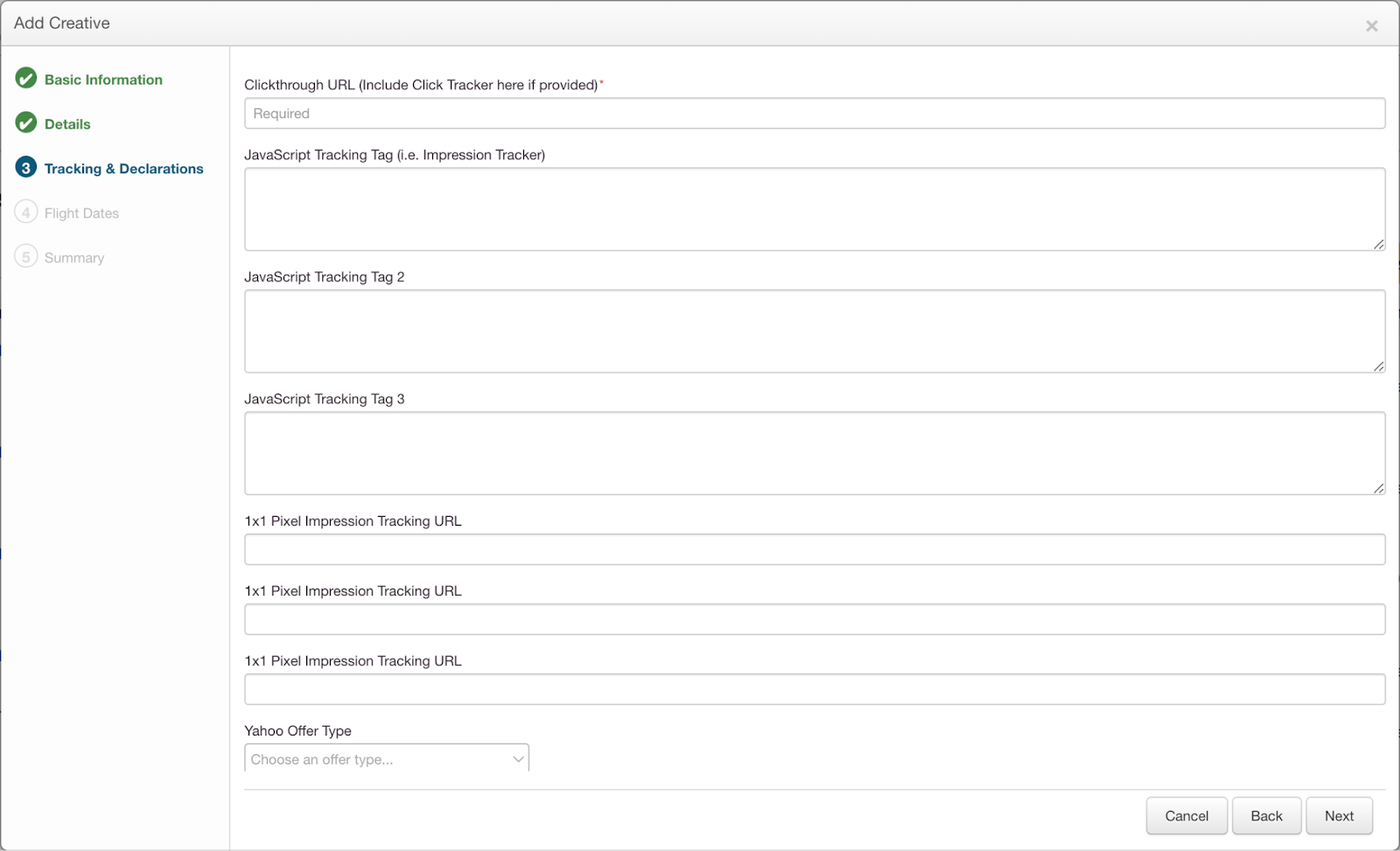
Task: Click the Cancel button
Action: [1186, 816]
